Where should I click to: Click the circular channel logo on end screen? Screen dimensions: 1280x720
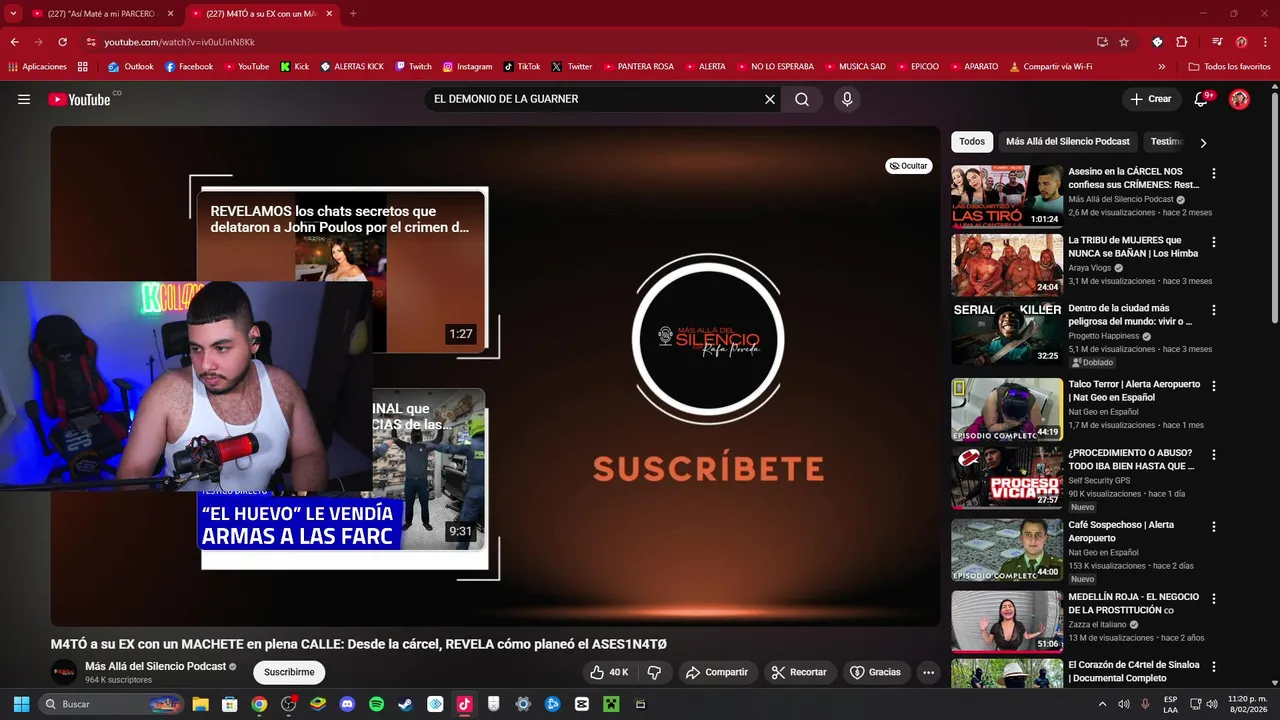(708, 340)
